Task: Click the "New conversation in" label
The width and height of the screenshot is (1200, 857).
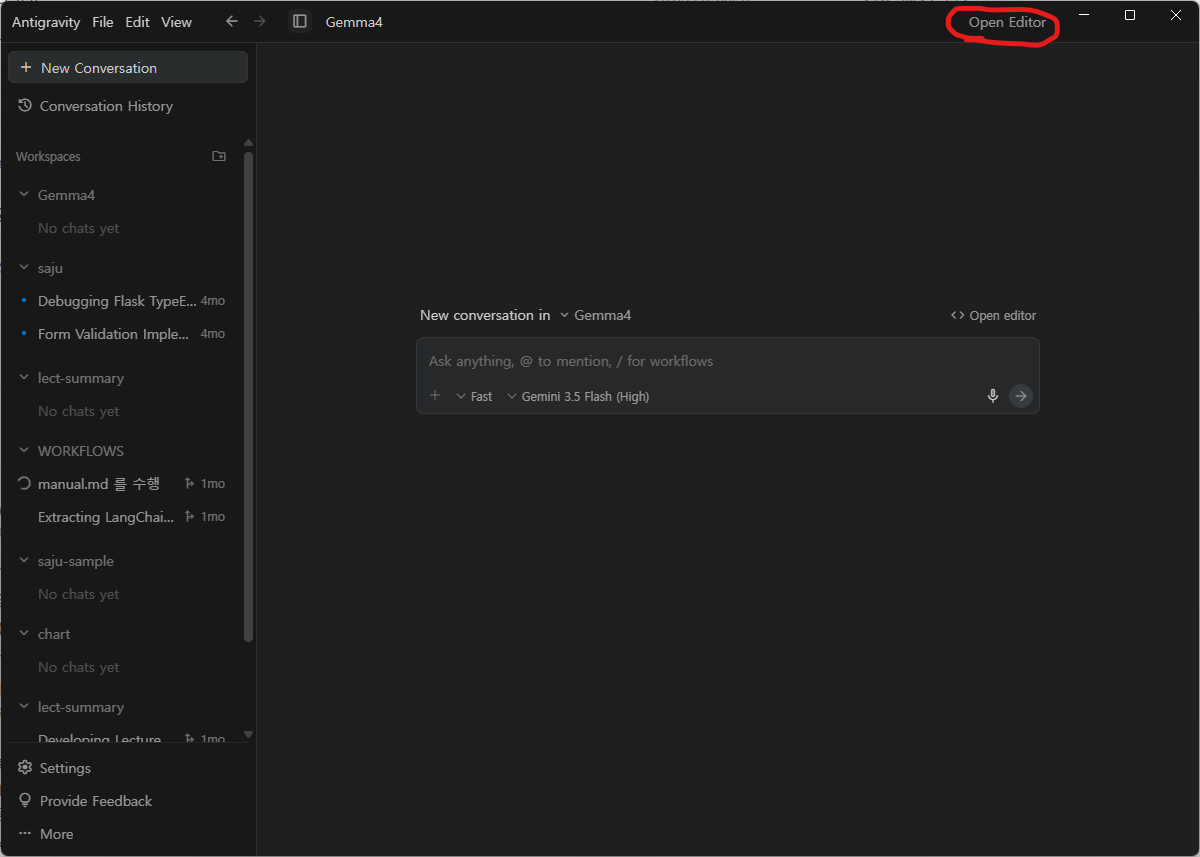Action: click(485, 315)
